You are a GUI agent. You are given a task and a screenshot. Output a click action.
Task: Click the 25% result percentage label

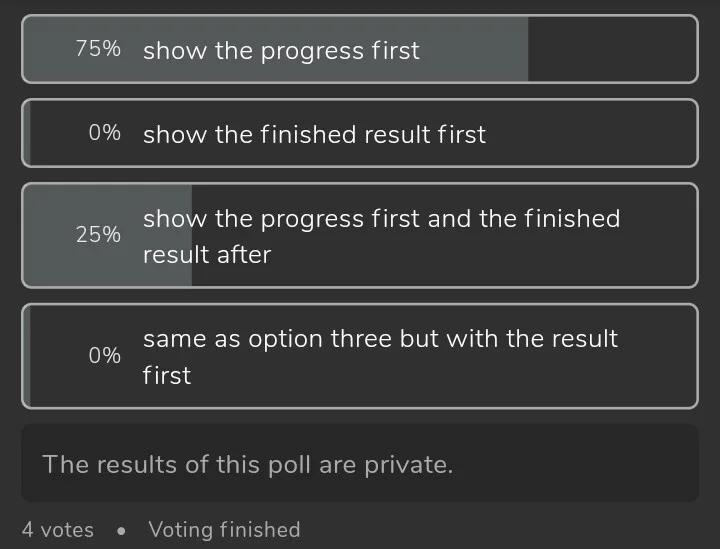coord(98,235)
